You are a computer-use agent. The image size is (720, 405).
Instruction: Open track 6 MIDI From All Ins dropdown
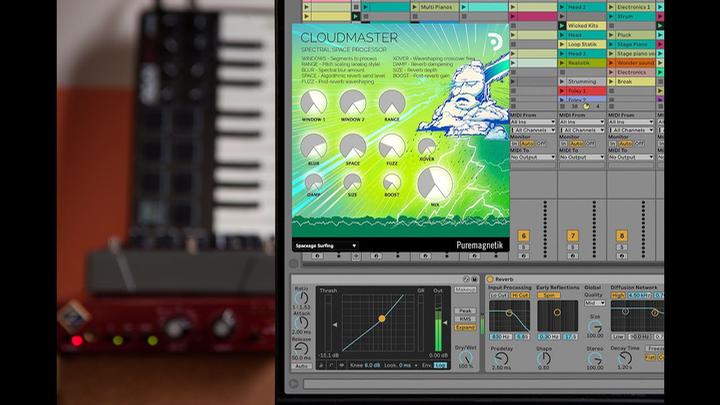[x=533, y=122]
